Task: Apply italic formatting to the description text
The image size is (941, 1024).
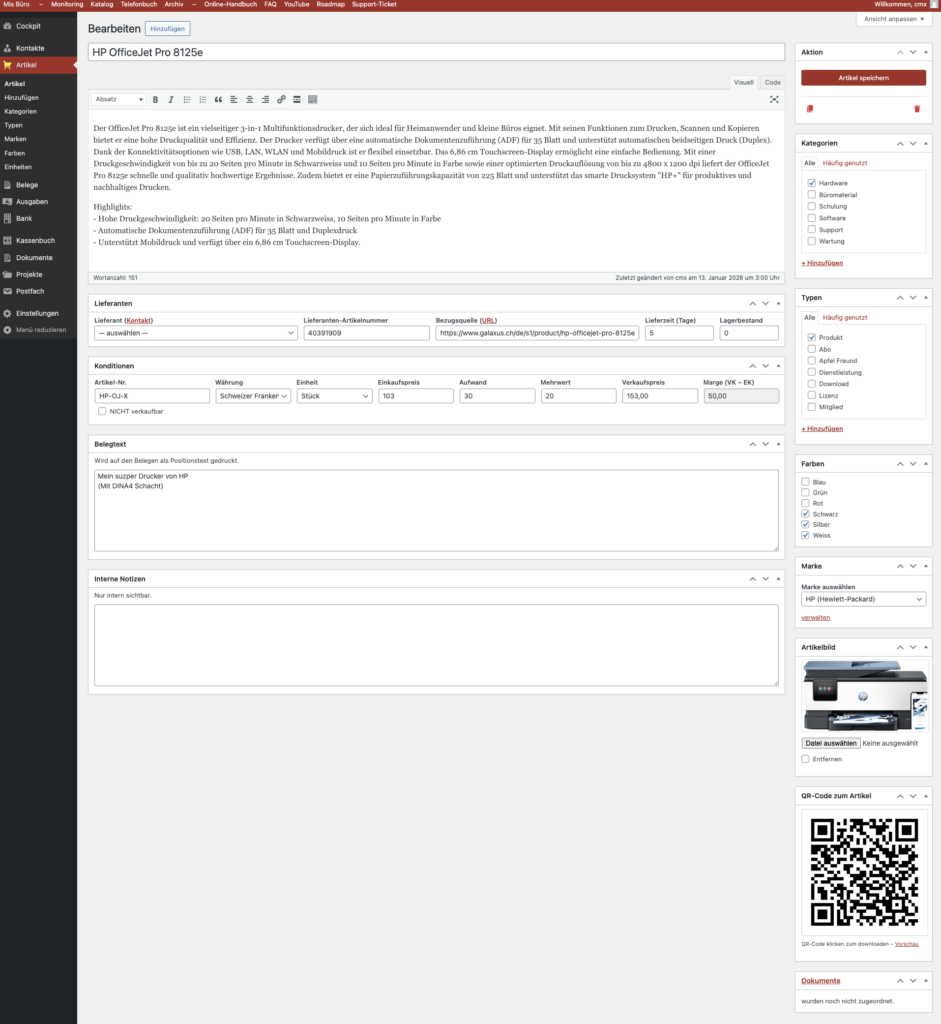Action: (x=171, y=99)
